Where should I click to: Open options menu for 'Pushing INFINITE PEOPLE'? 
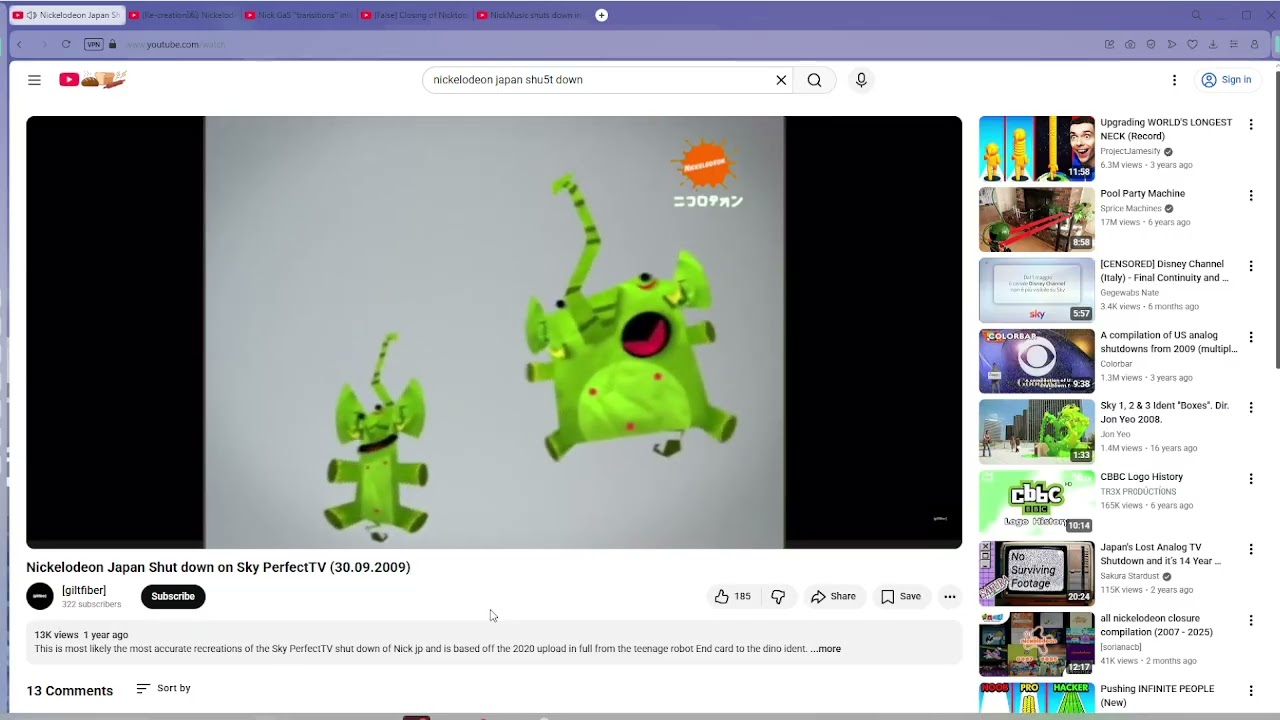click(1251, 691)
